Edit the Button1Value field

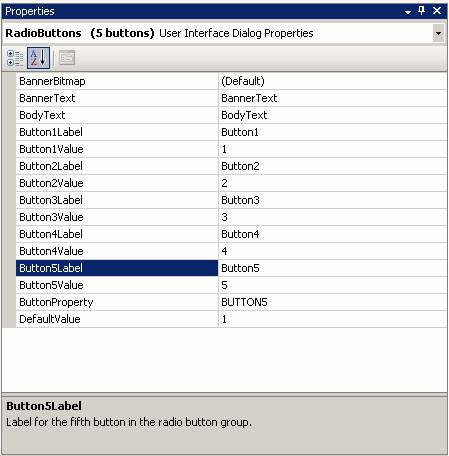(x=333, y=149)
